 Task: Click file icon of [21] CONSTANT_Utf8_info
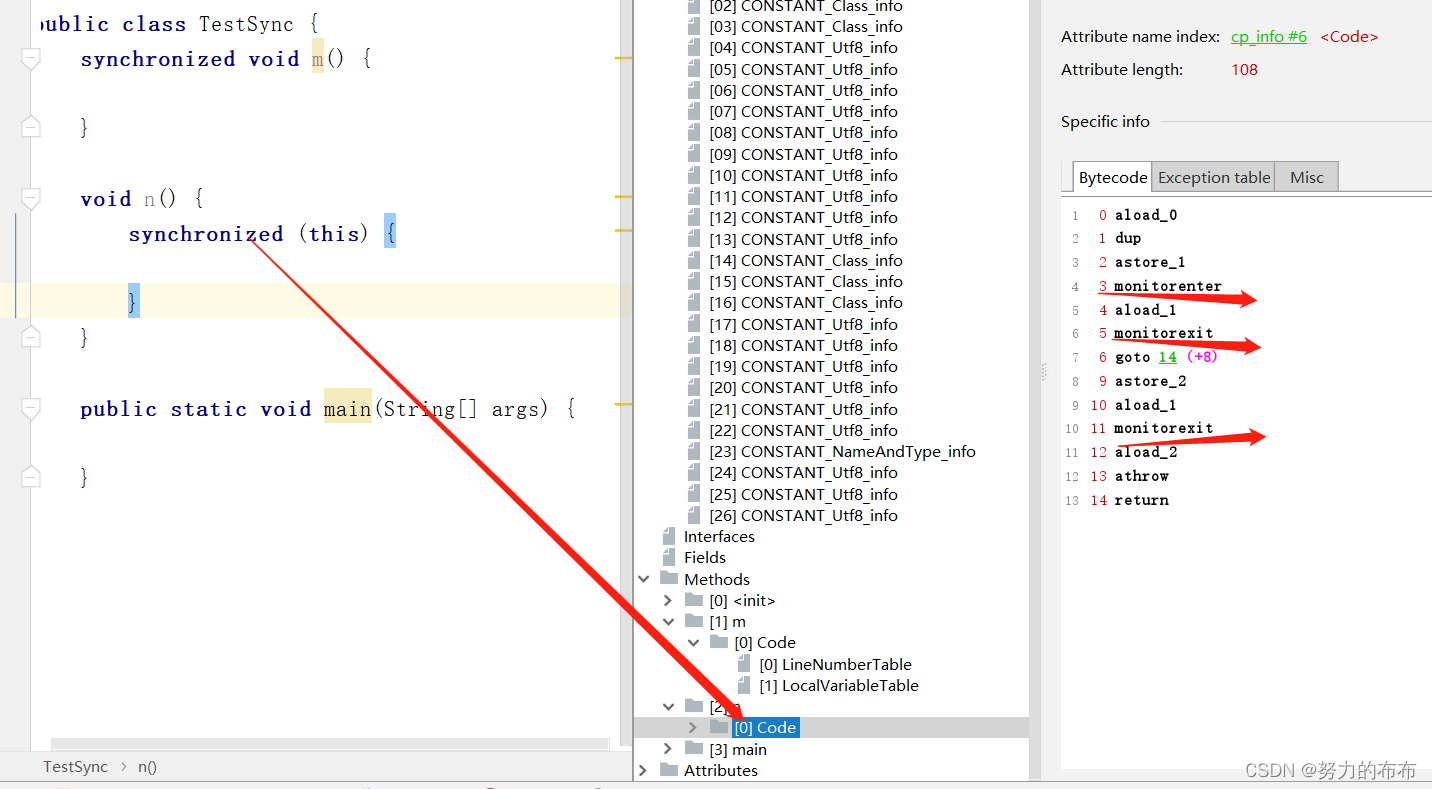[694, 409]
